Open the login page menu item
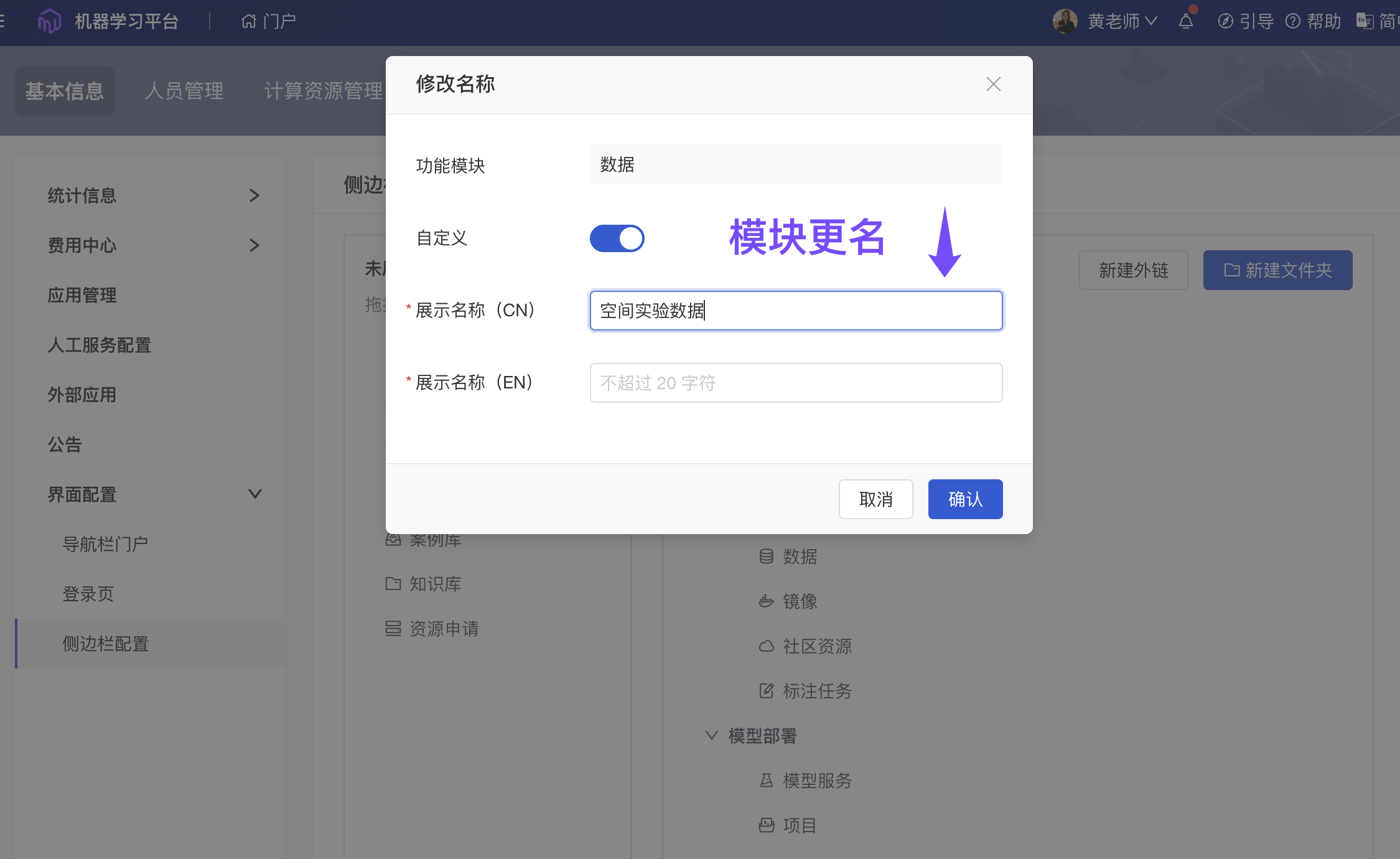1400x859 pixels. coord(88,594)
